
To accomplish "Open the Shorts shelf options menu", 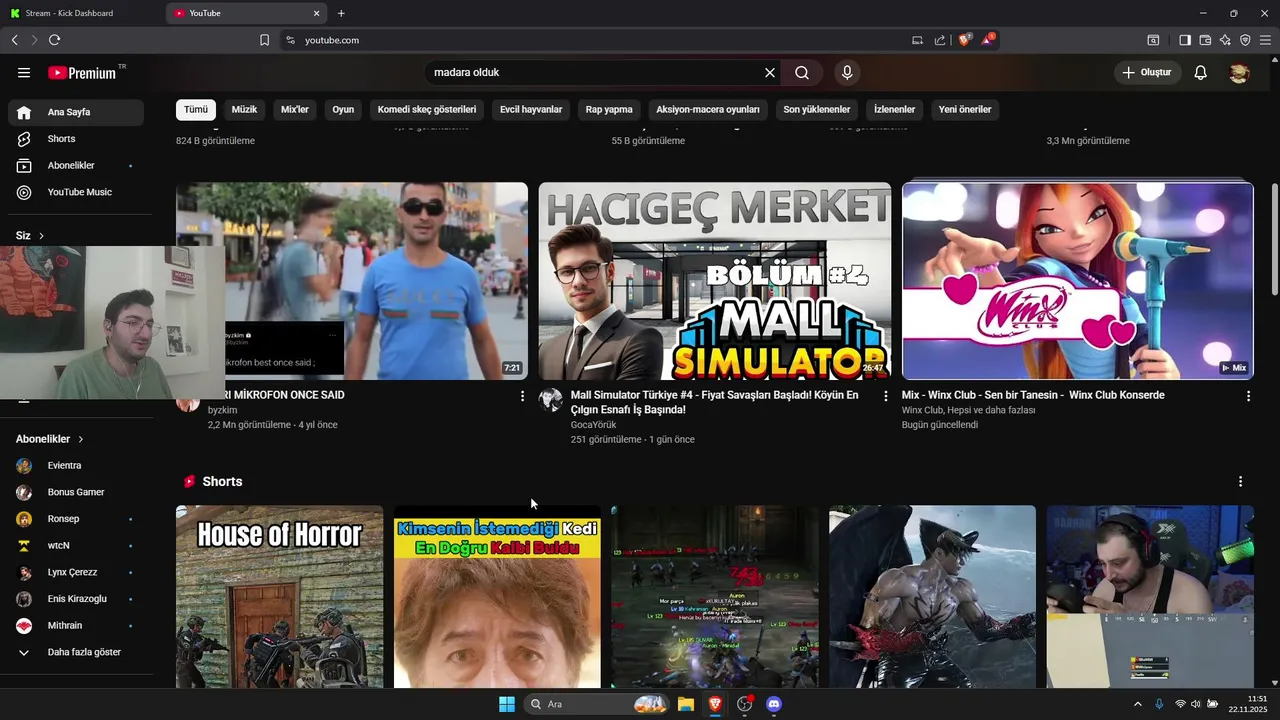I will coord(1240,481).
